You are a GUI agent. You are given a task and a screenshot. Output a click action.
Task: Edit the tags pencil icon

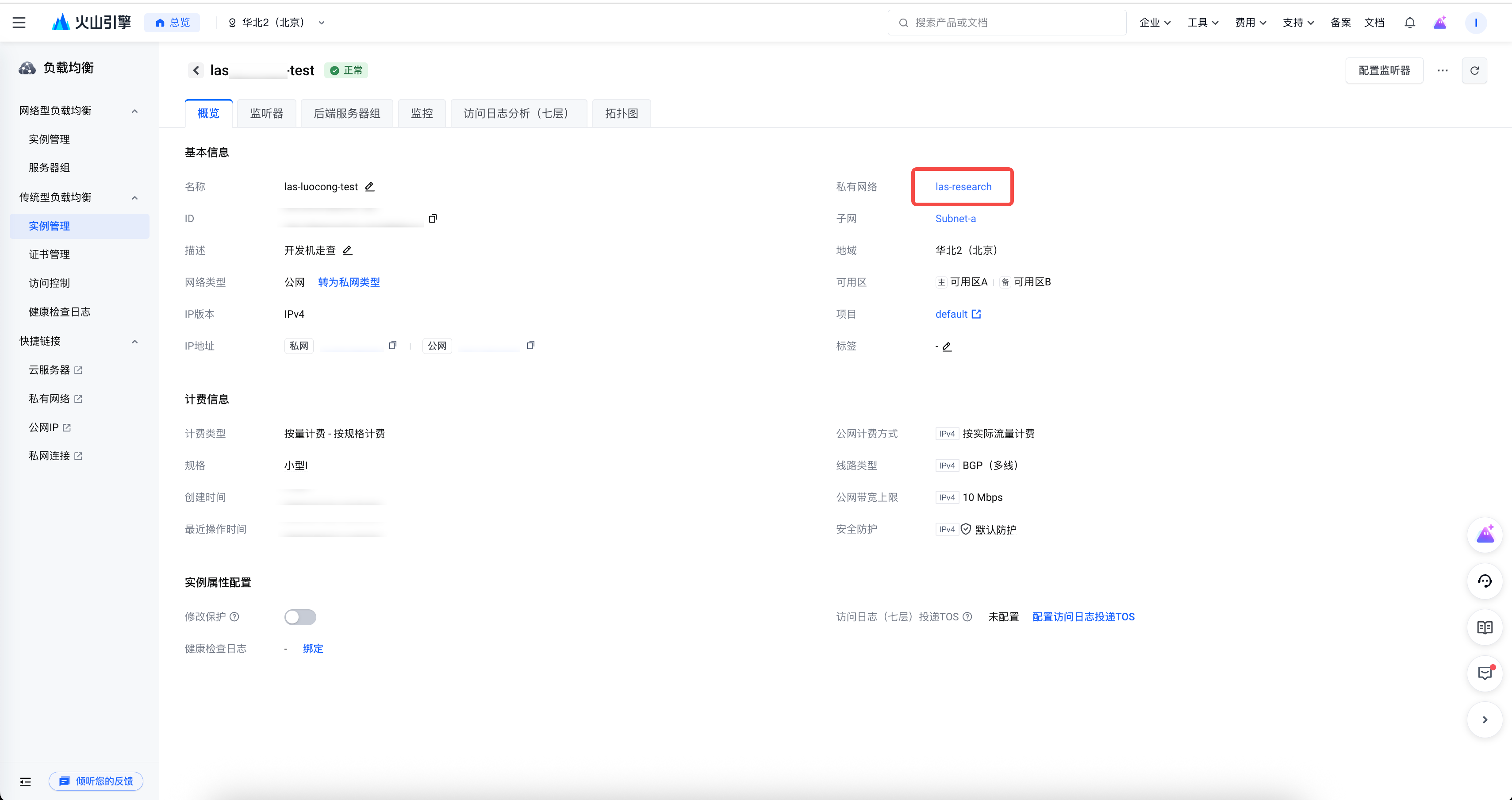(x=947, y=346)
